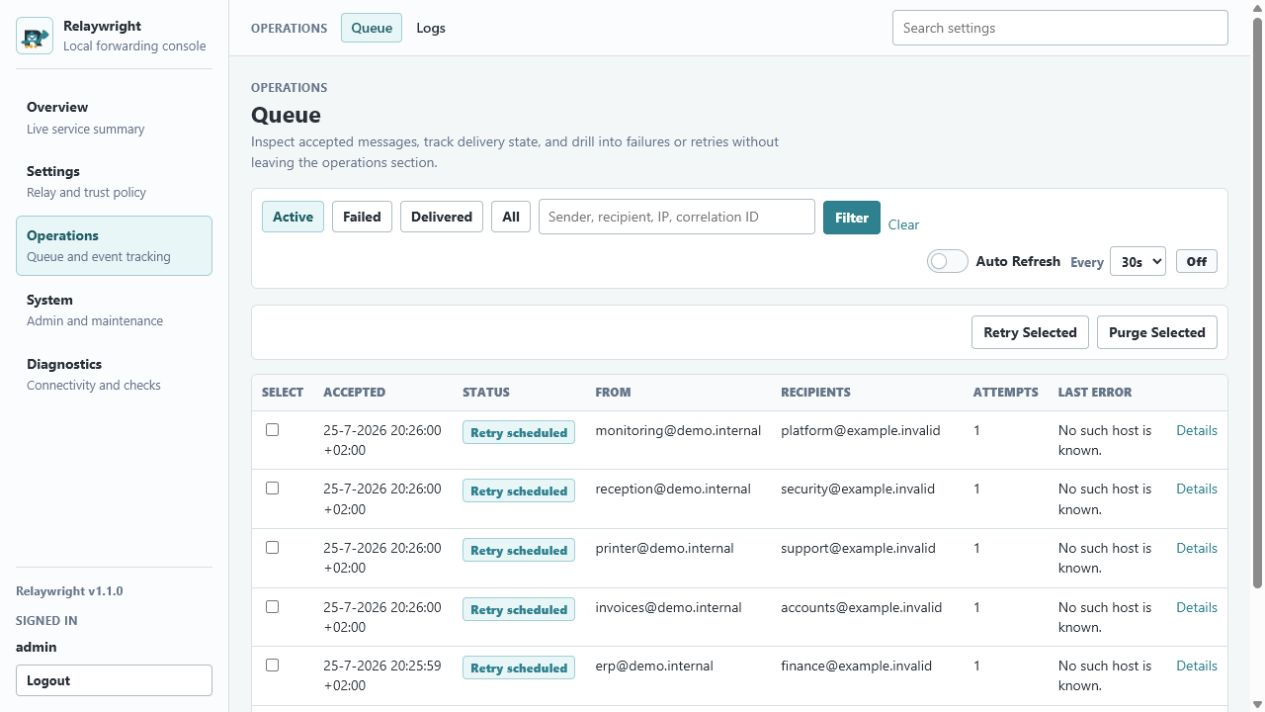
Task: Click sender printer@demo.internal
Action: tap(664, 548)
